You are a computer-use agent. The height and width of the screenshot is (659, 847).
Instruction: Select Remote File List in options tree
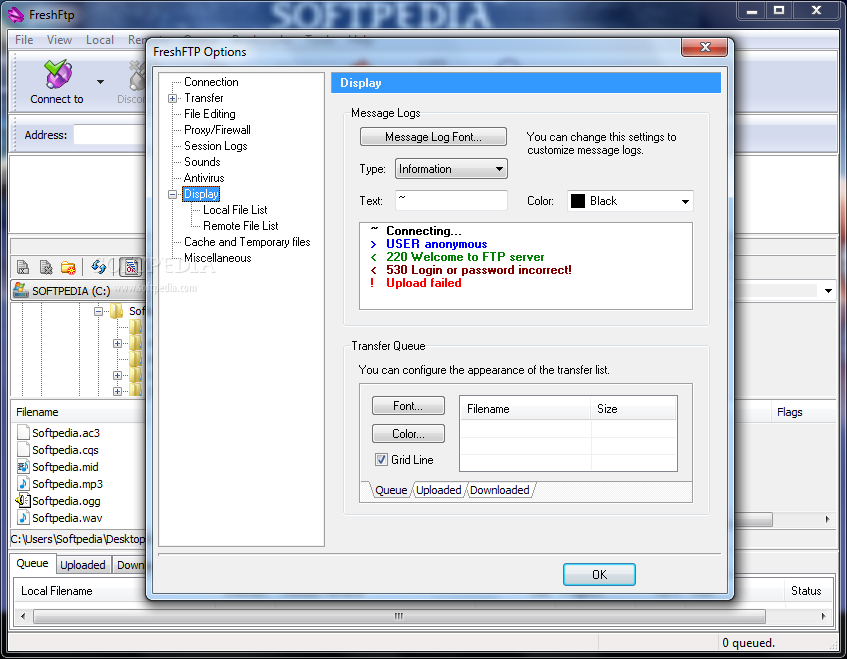[240, 226]
